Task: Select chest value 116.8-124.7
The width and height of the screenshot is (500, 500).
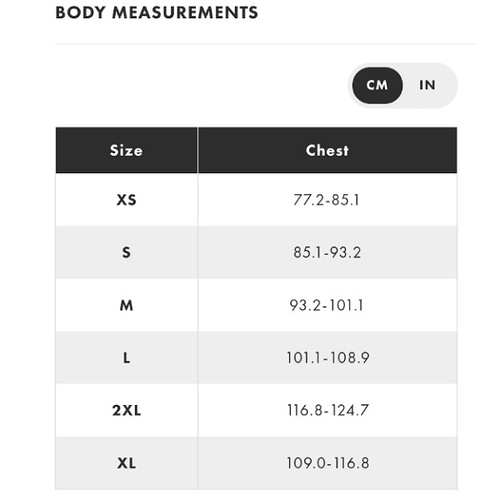Action: 328,410
